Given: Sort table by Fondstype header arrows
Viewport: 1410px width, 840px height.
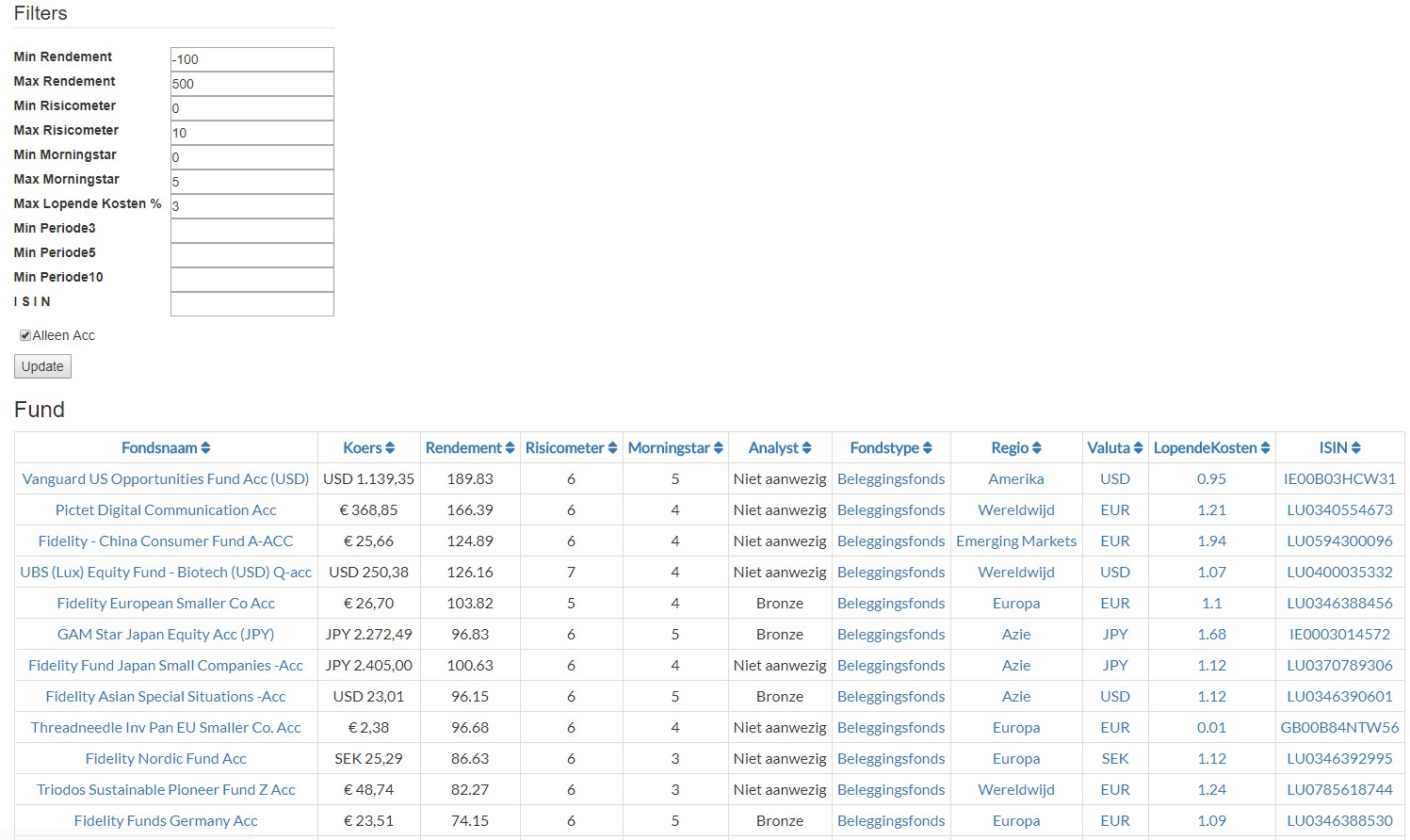Looking at the screenshot, I should pos(927,448).
